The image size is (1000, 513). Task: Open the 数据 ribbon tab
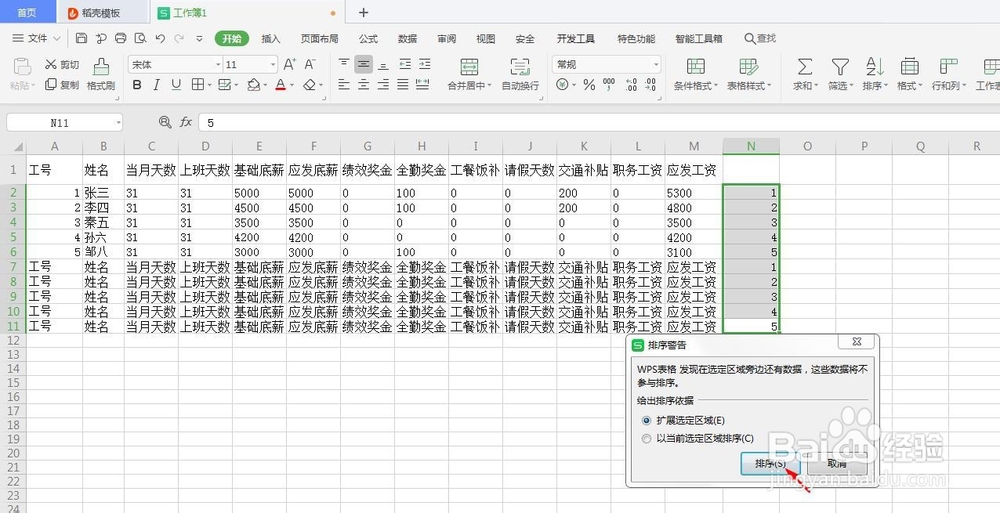point(407,38)
